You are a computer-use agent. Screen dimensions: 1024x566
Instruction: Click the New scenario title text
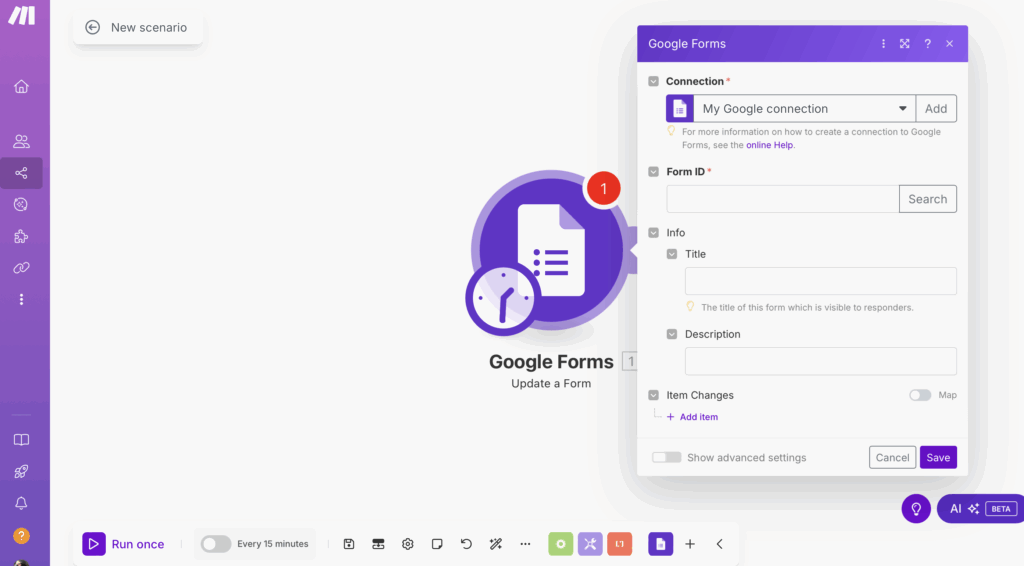coord(149,27)
